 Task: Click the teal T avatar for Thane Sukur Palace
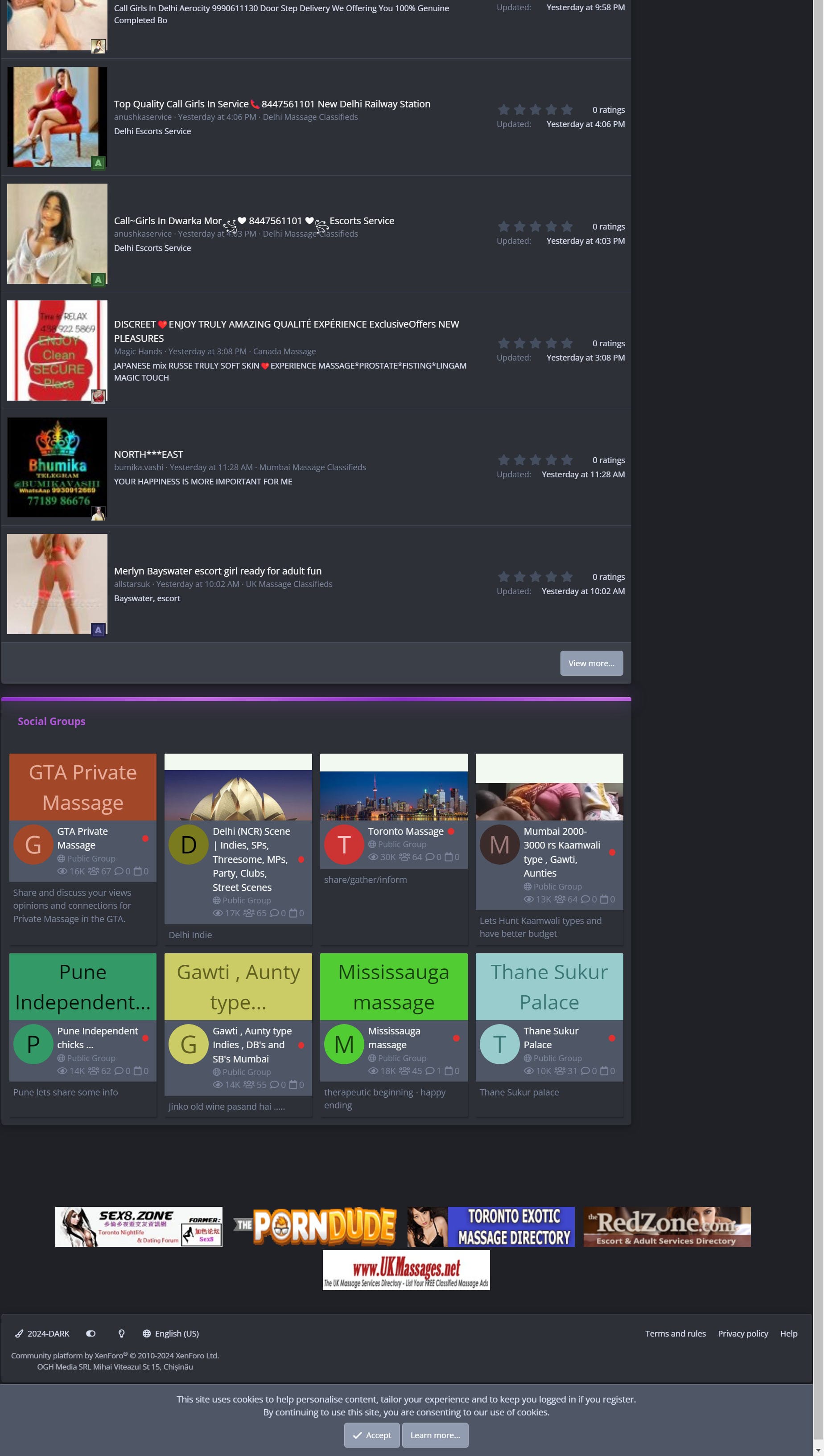pos(499,1044)
